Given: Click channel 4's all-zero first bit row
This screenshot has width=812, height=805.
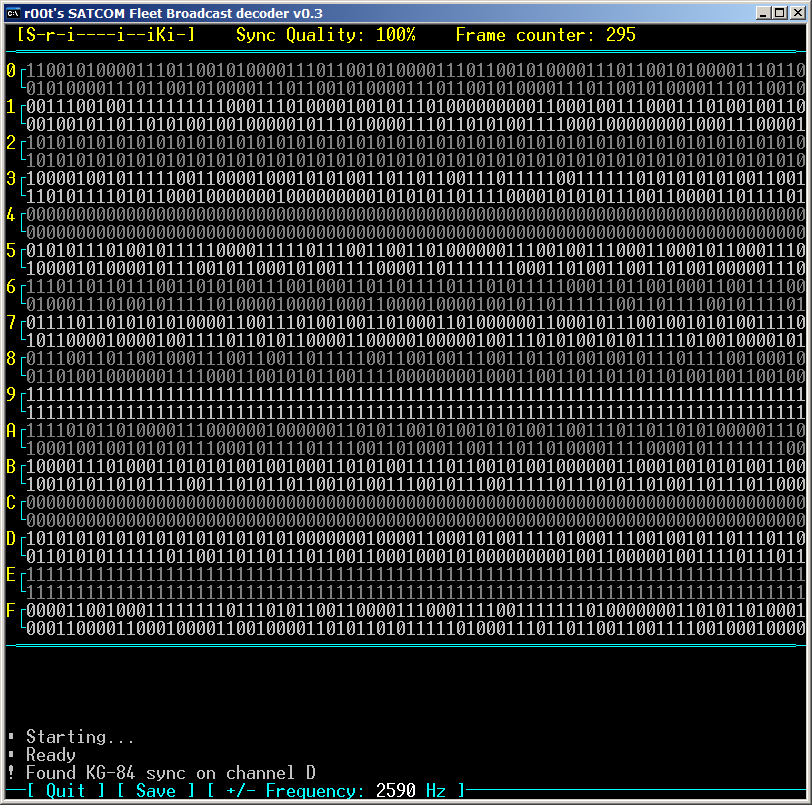Looking at the screenshot, I should [x=416, y=214].
